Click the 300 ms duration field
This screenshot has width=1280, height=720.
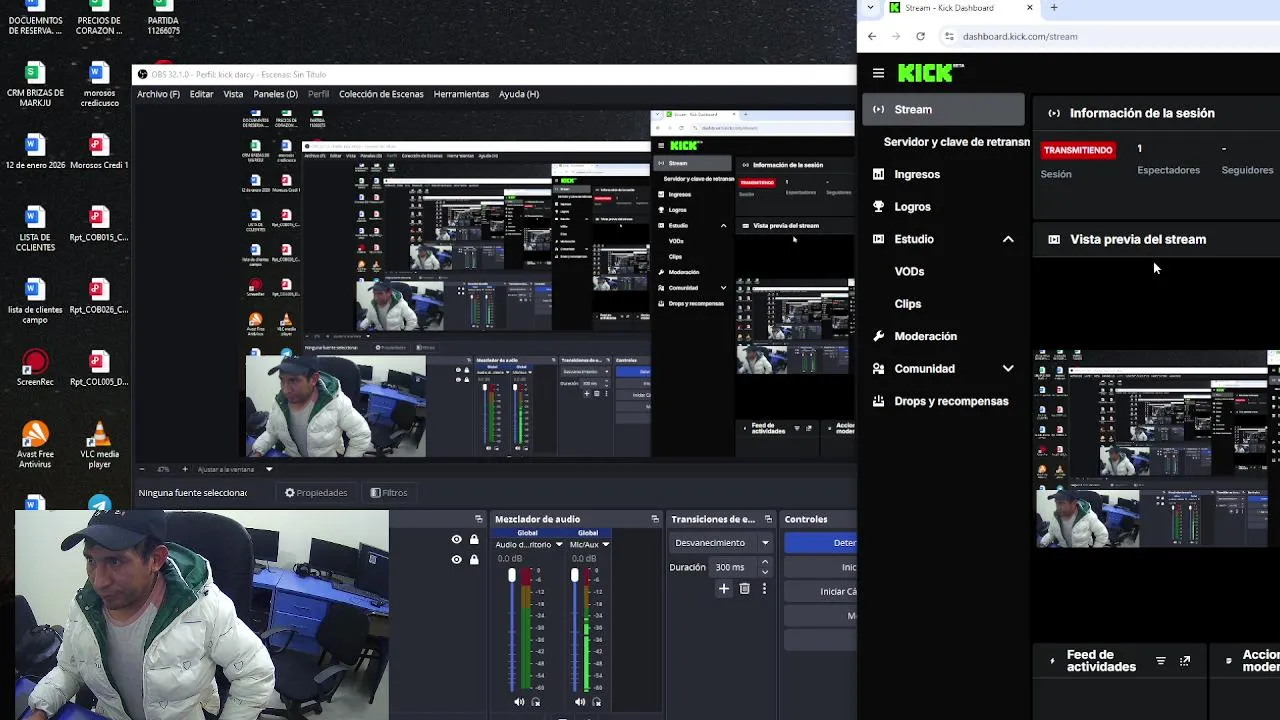point(734,567)
